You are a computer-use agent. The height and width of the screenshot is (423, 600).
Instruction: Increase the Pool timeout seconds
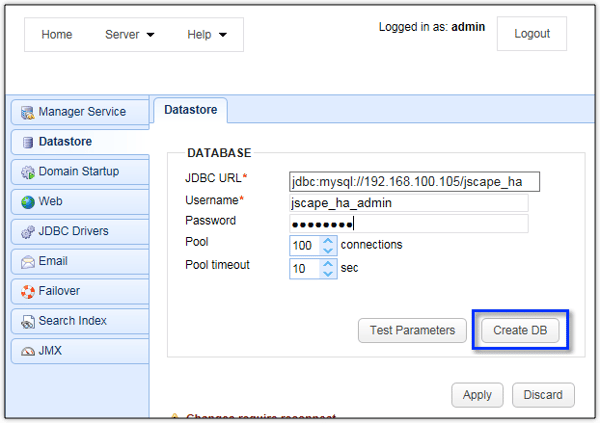328,264
